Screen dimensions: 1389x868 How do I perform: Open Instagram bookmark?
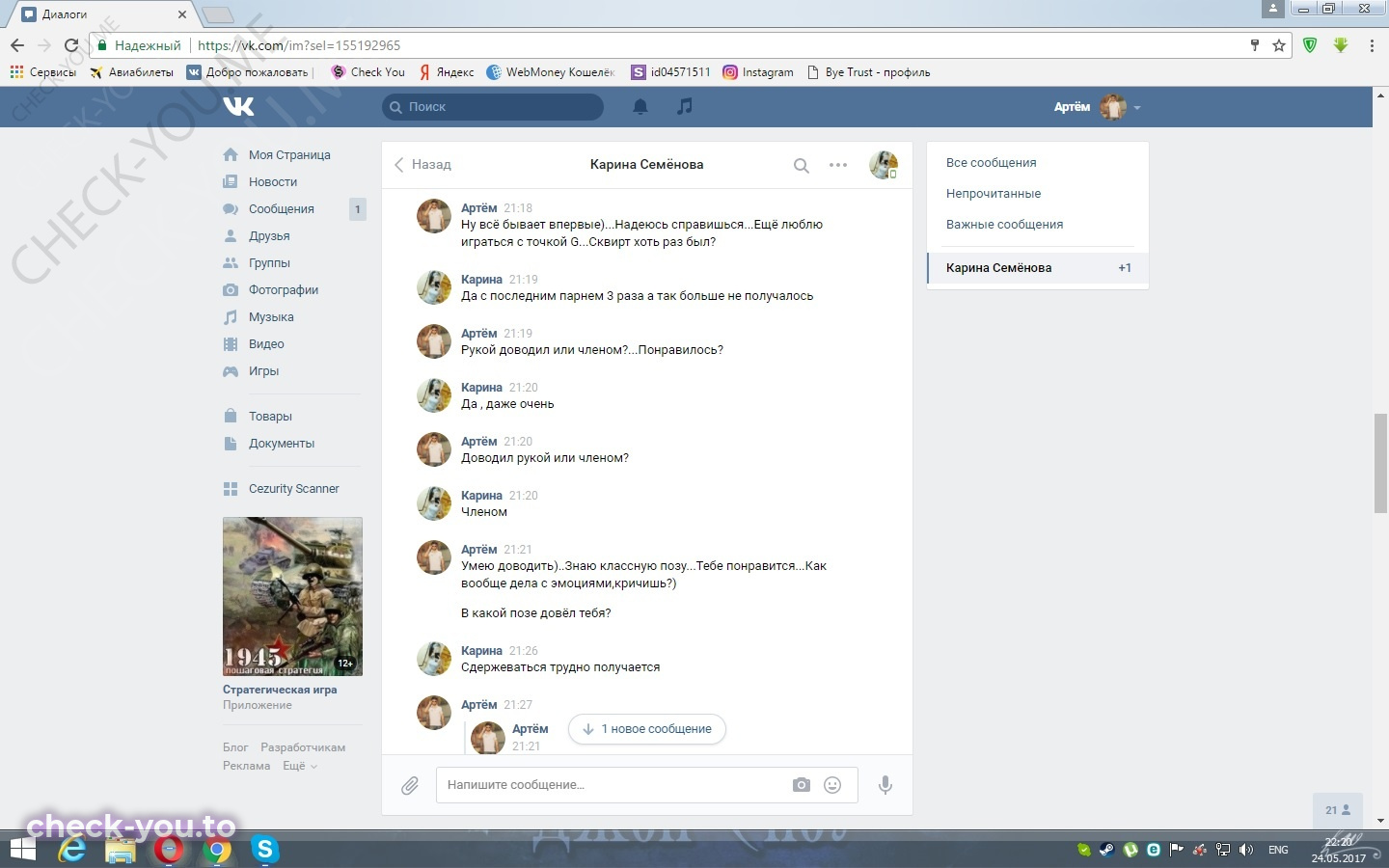point(758,72)
